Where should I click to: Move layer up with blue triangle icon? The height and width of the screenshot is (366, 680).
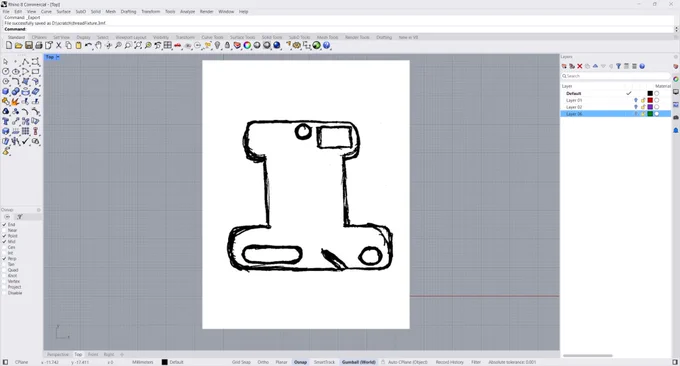tap(595, 66)
